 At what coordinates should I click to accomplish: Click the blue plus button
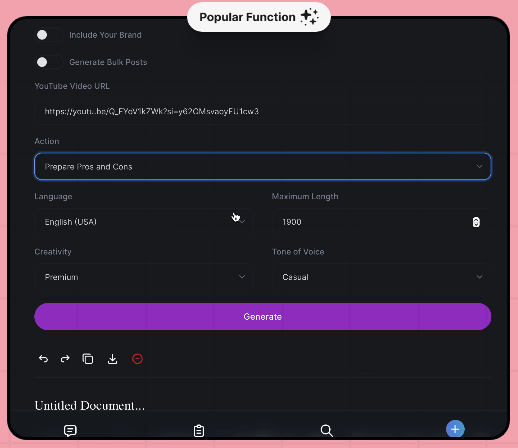tap(455, 429)
